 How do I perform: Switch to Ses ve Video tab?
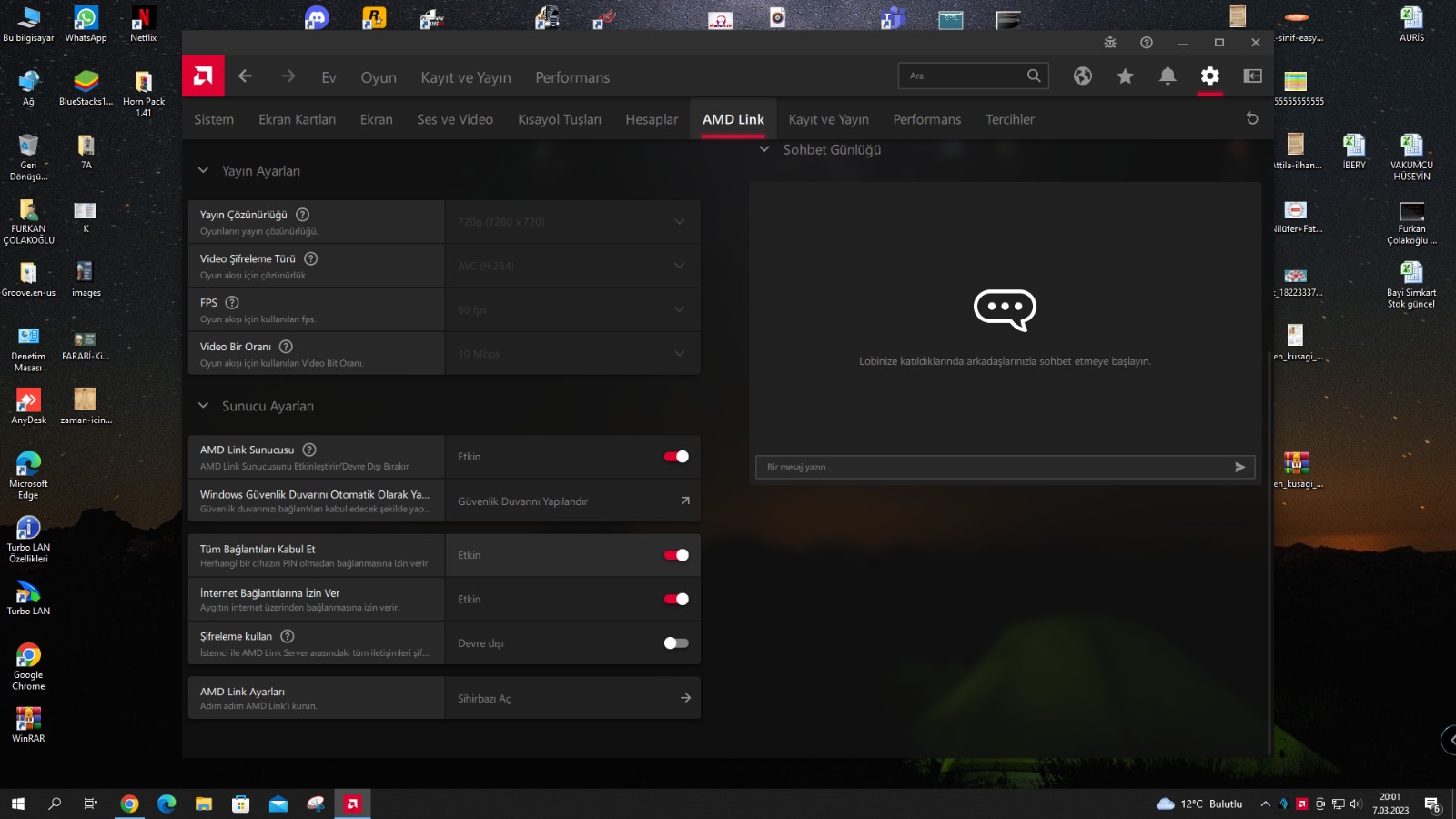(455, 119)
